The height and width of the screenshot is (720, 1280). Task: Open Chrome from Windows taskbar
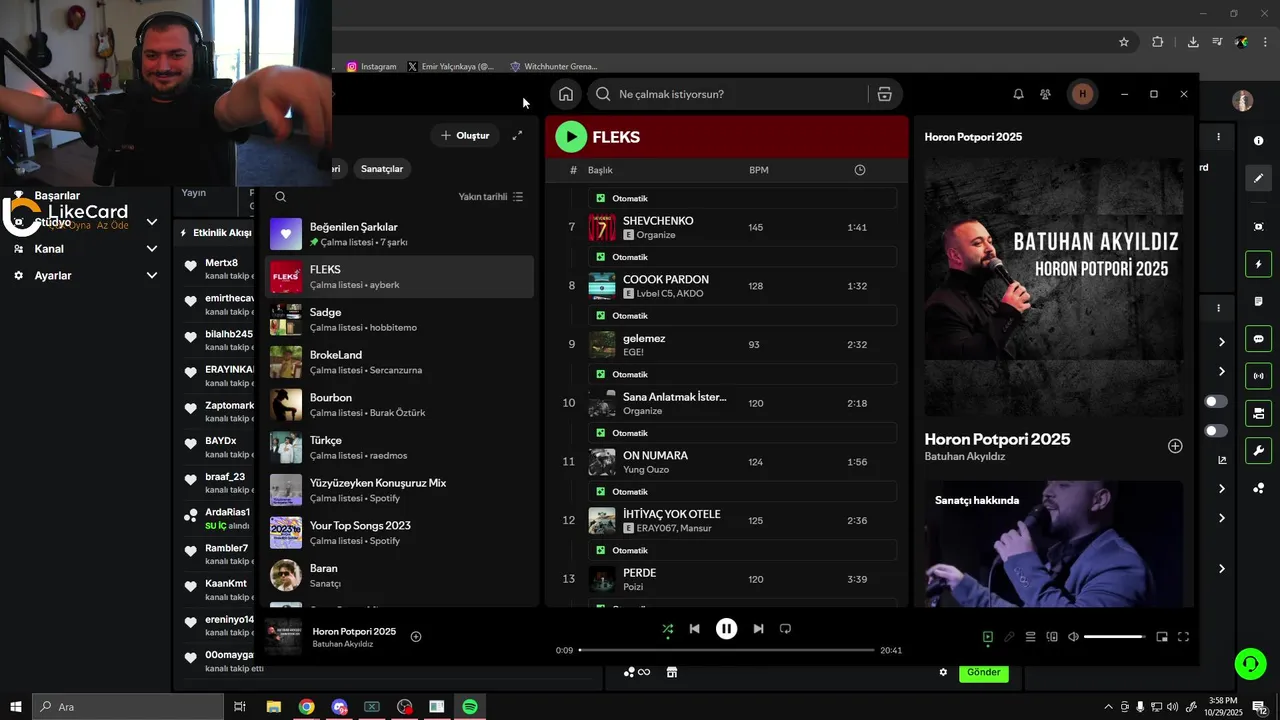[x=306, y=707]
